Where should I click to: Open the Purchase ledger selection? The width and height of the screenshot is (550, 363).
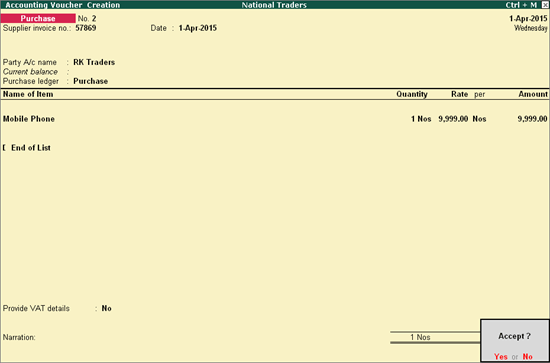click(x=90, y=81)
